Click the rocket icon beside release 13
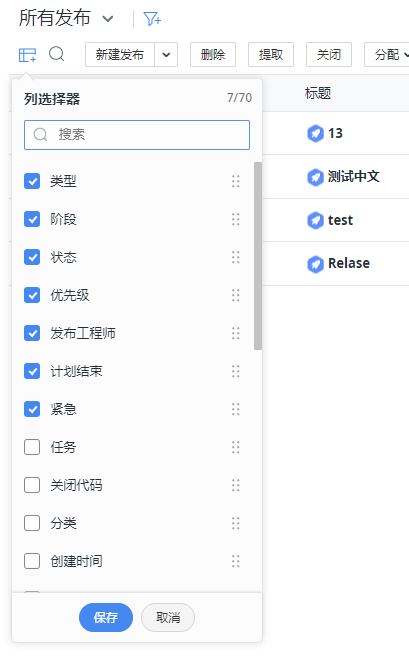Screen dimensions: 409x664 pyautogui.click(x=315, y=133)
